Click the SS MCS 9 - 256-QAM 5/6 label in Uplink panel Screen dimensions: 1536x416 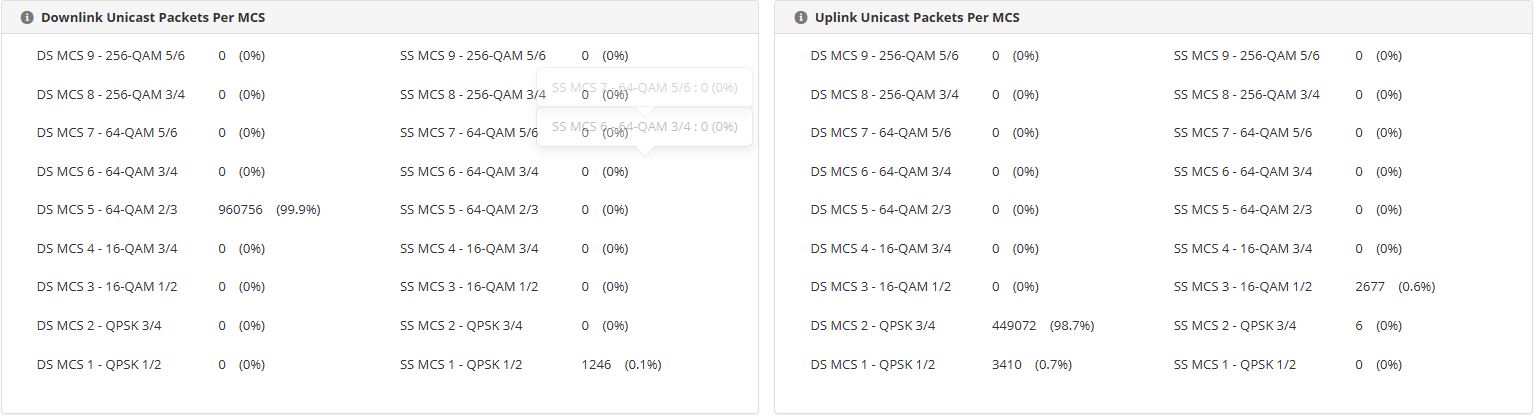(x=1247, y=56)
